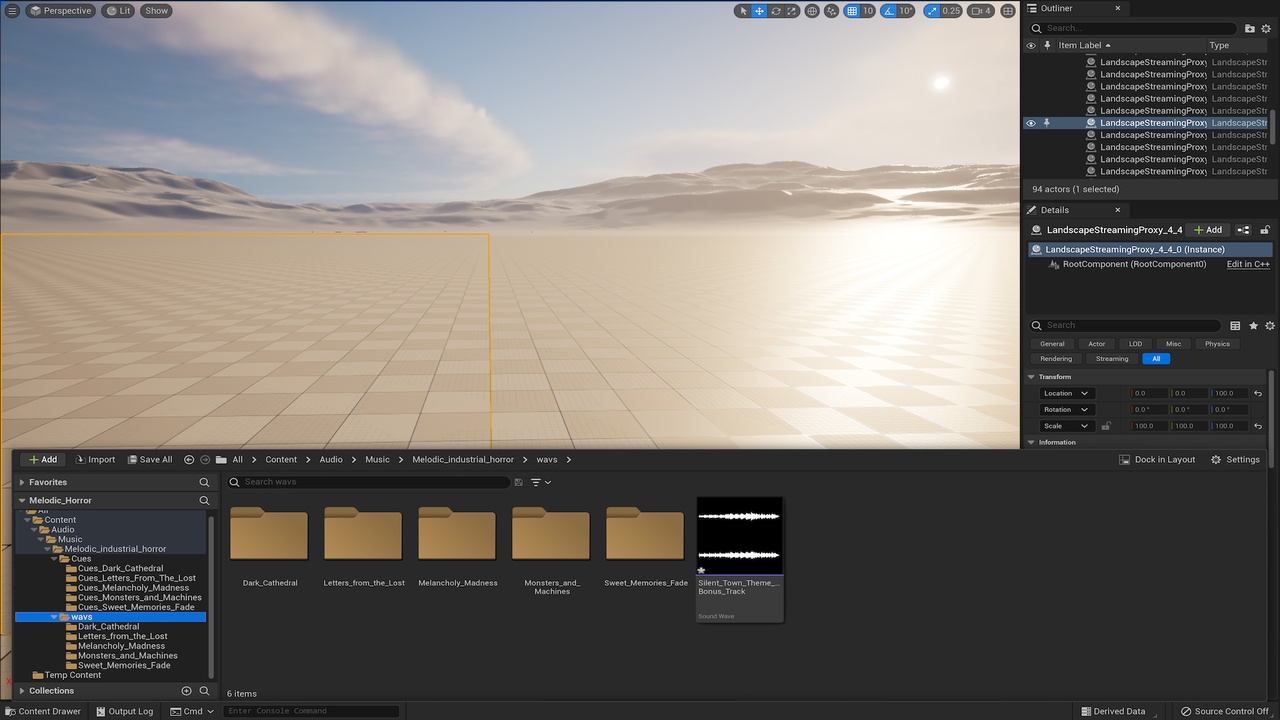Filter Details by General category
The width and height of the screenshot is (1280, 720).
tap(1052, 344)
